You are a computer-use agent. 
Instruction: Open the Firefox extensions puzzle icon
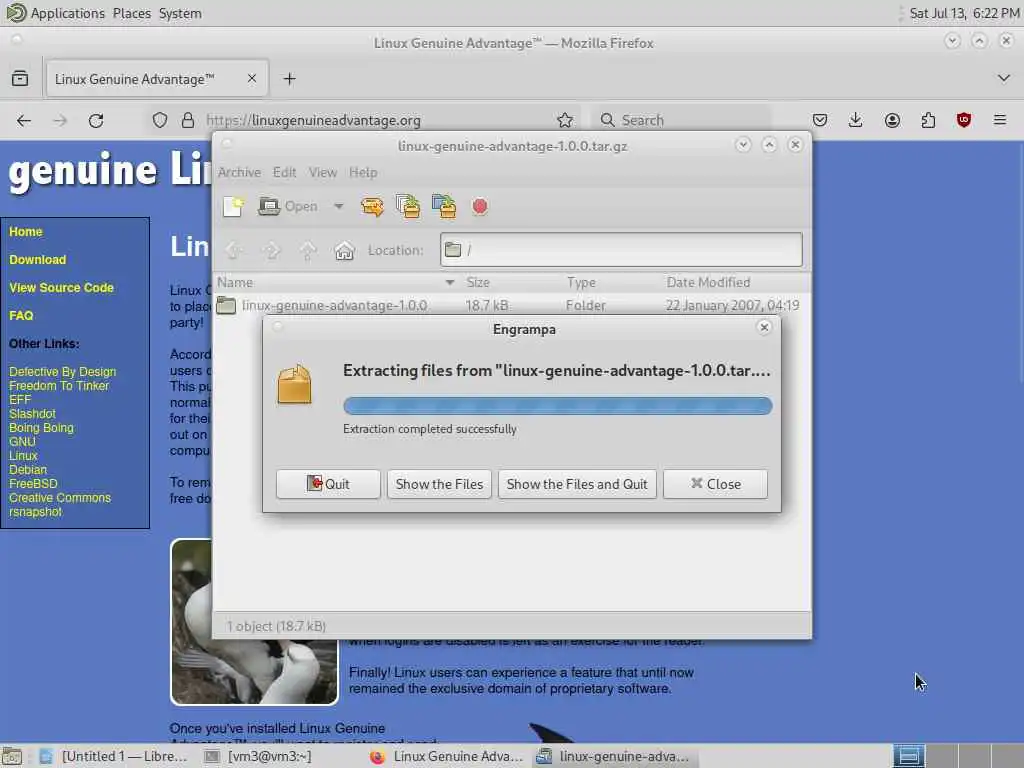click(x=928, y=120)
